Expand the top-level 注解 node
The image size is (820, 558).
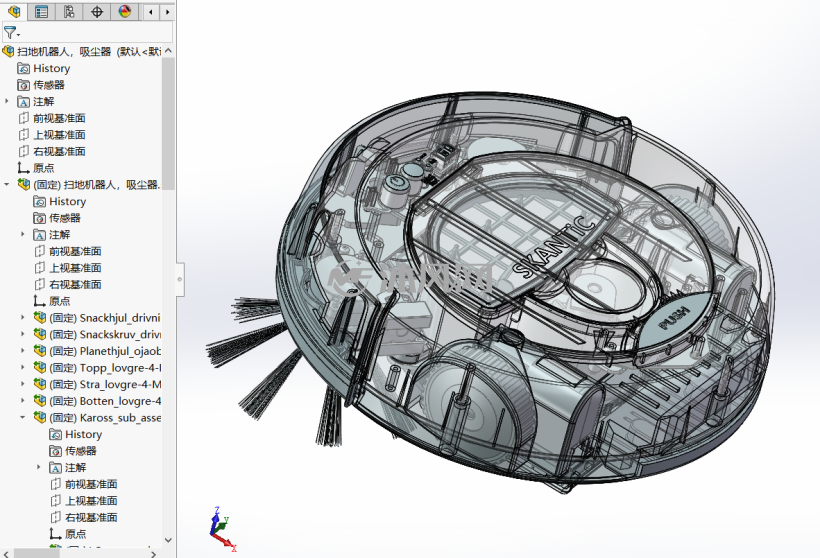coord(7,101)
